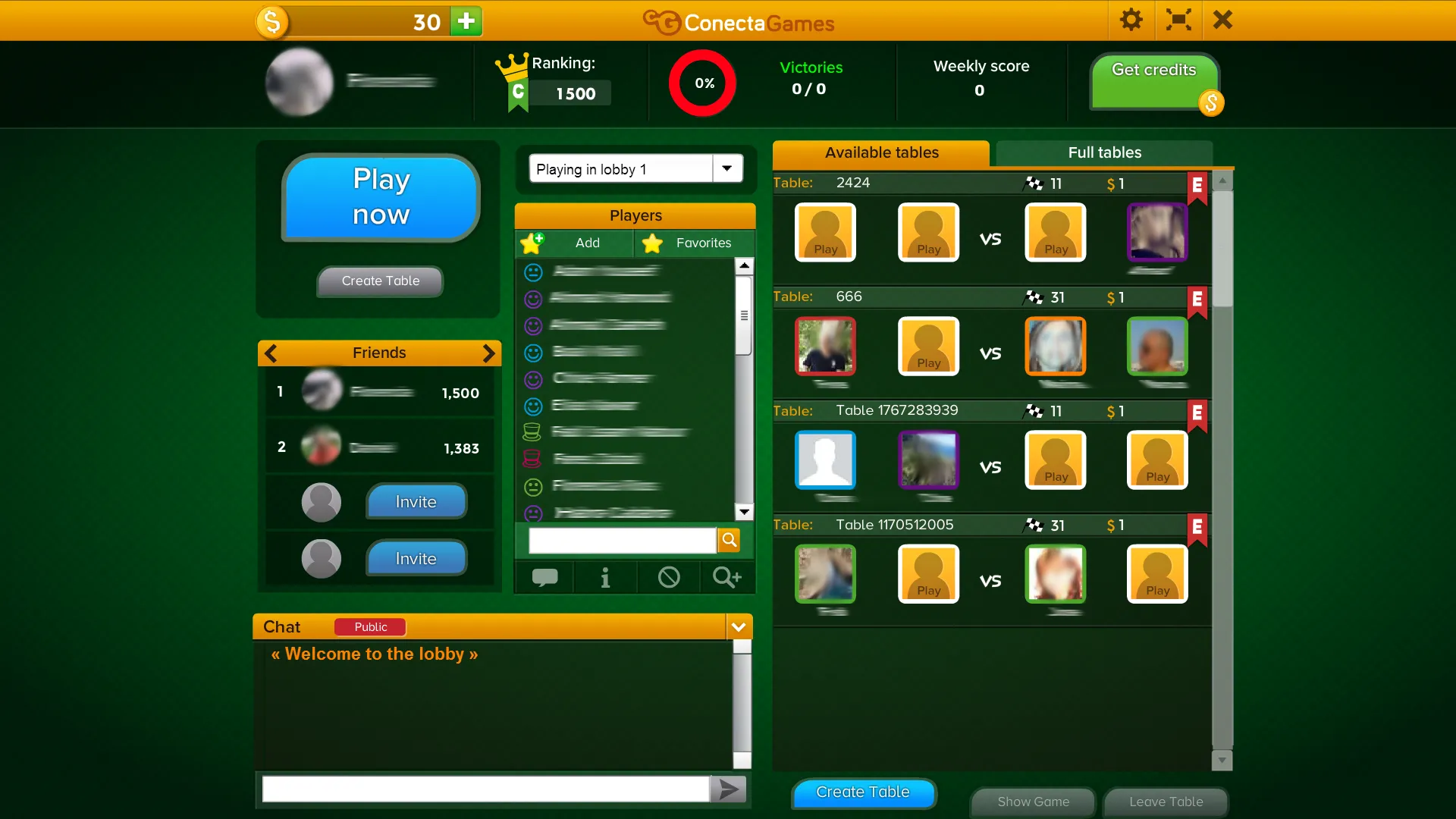
Task: Toggle the Public chat label
Action: click(x=370, y=627)
